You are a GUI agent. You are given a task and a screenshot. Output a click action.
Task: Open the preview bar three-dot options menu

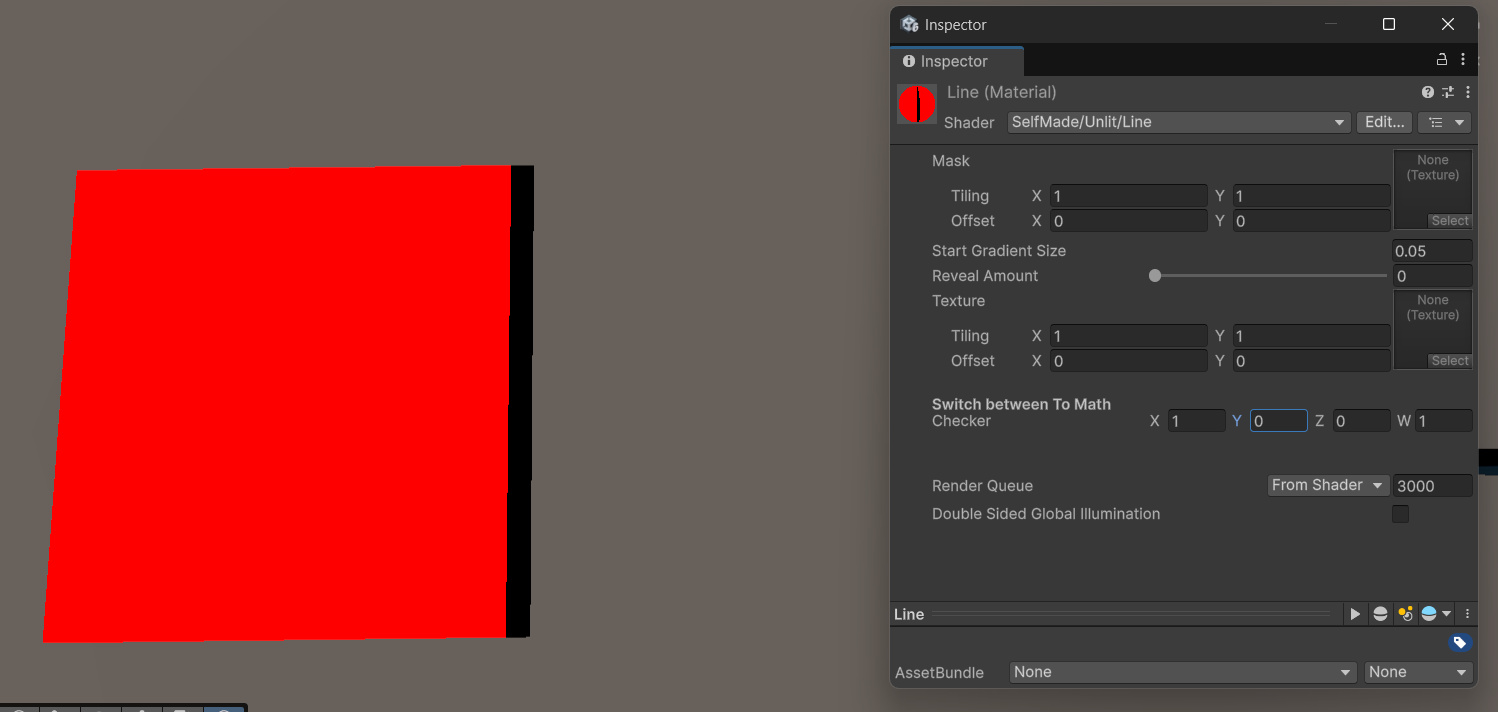click(1467, 614)
